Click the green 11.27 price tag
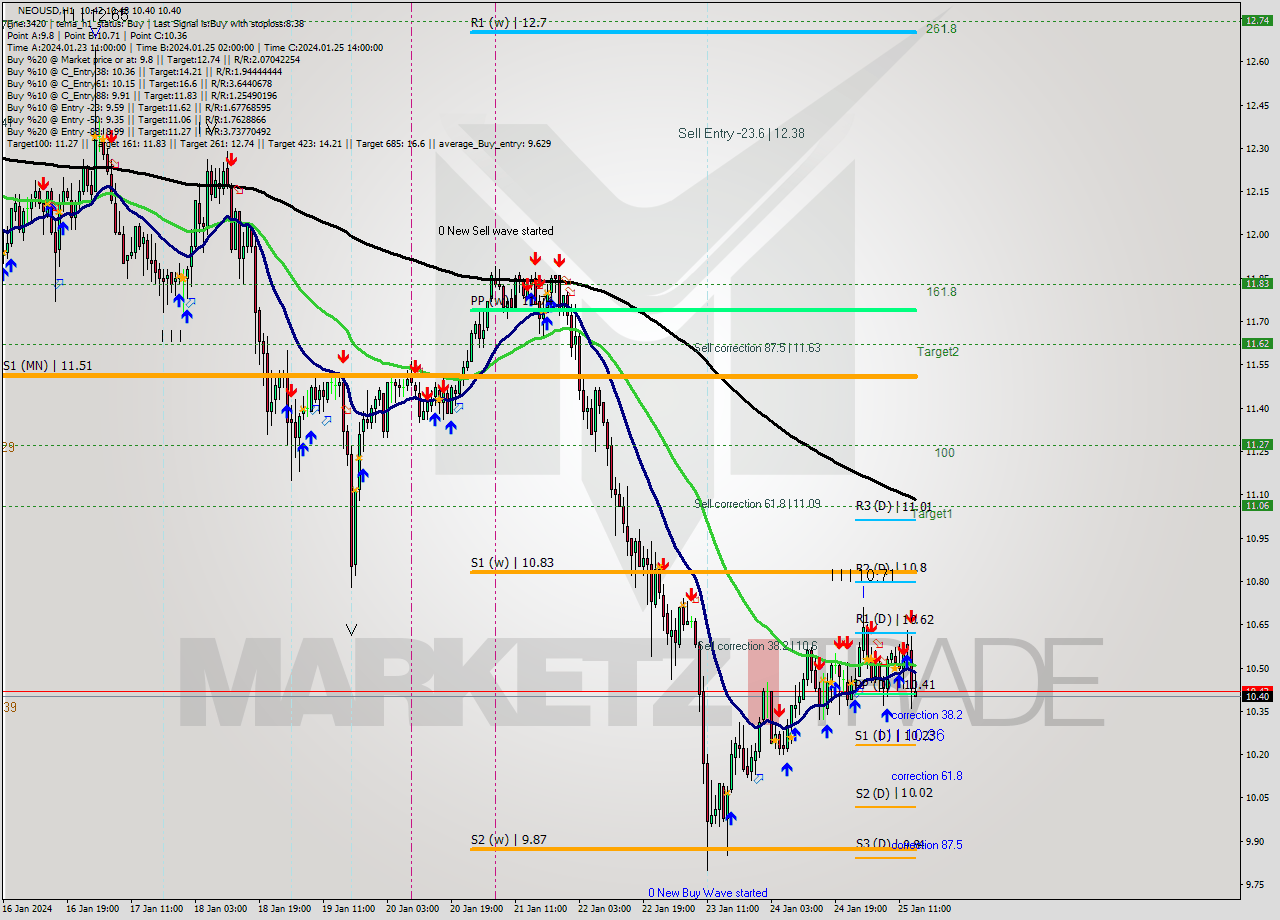The width and height of the screenshot is (1280, 920). pos(1256,444)
